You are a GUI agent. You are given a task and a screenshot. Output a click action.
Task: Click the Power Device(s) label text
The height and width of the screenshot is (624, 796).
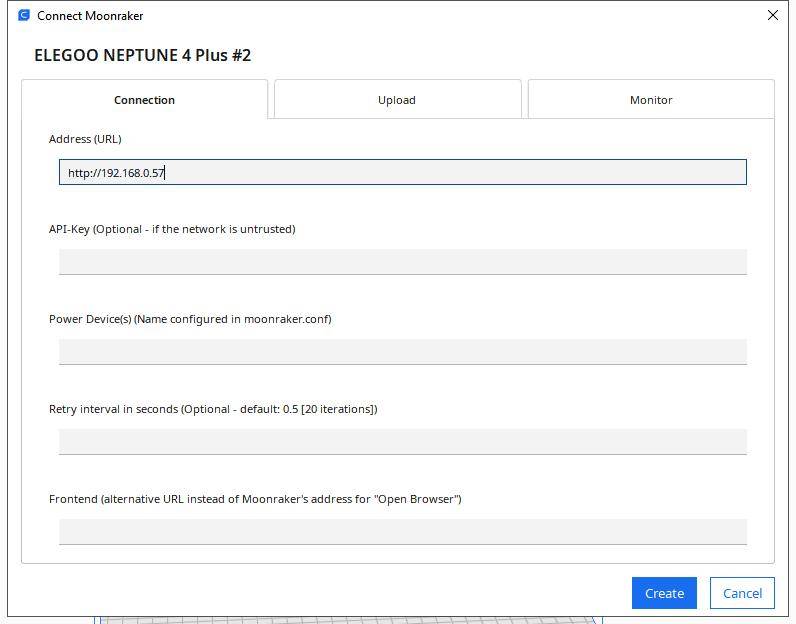tap(190, 319)
